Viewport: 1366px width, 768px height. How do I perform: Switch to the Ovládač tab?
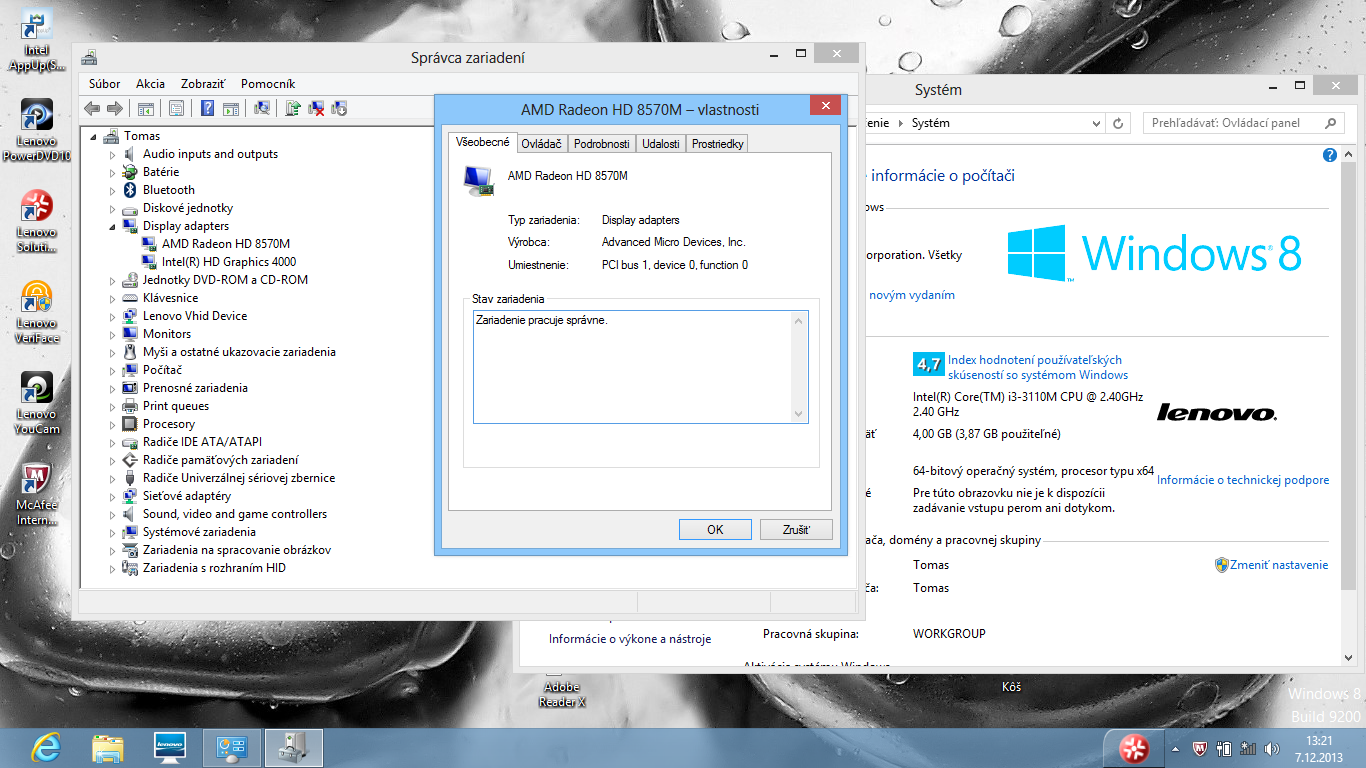tap(541, 144)
